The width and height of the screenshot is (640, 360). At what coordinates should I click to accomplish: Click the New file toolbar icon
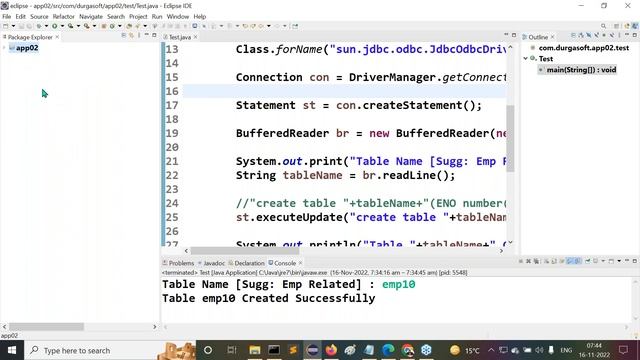[x=6, y=26]
